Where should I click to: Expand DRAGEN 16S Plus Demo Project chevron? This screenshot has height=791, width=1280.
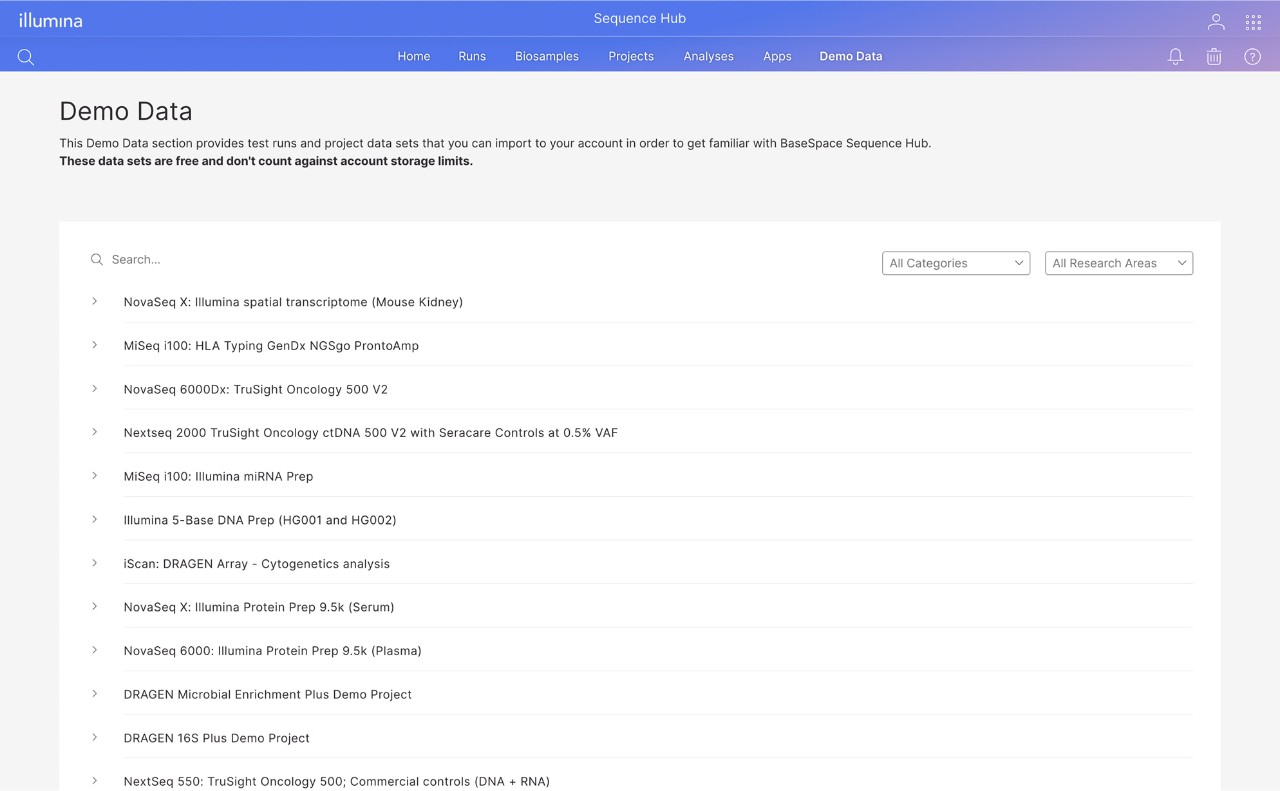click(x=95, y=737)
